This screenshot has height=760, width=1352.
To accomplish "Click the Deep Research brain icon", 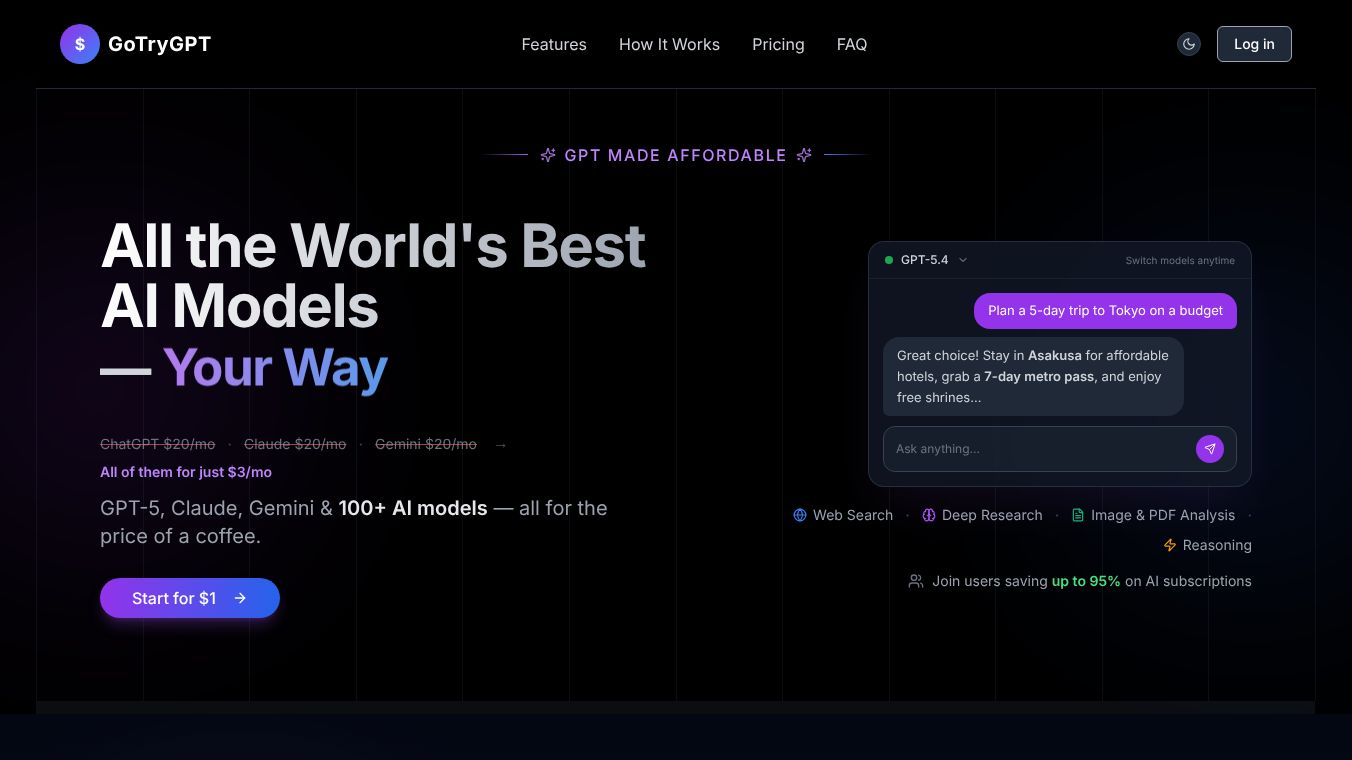I will point(929,515).
